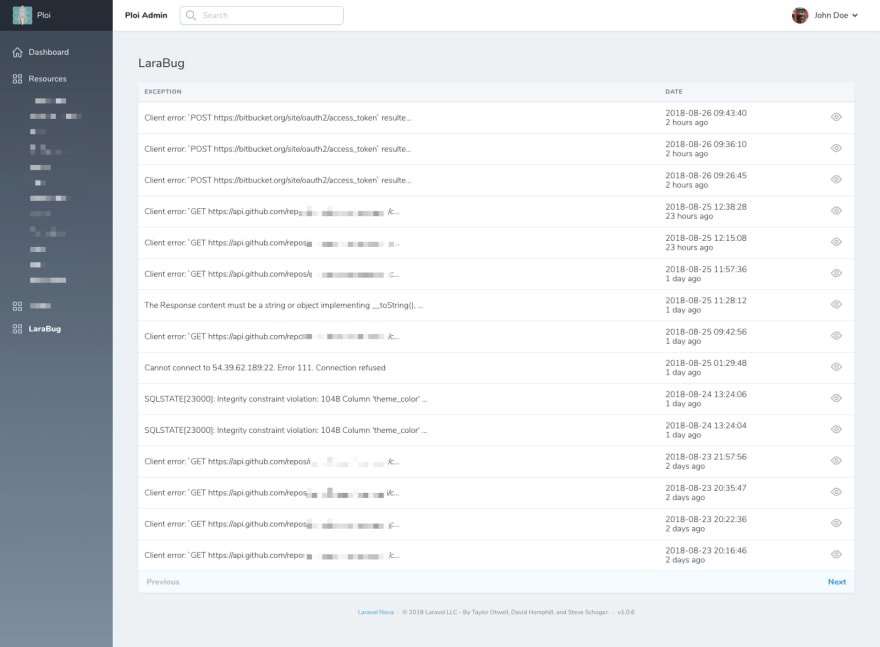
Task: View the Cannot connect exception eye icon
Action: click(x=836, y=367)
